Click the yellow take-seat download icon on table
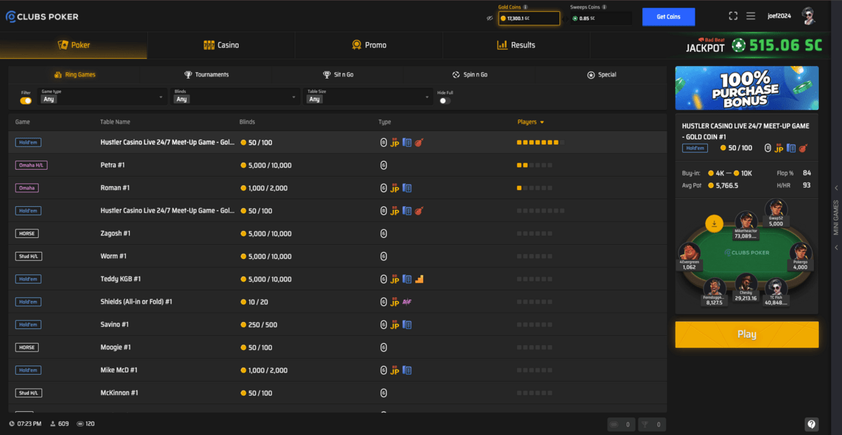Viewport: 842px width, 435px height. [714, 223]
